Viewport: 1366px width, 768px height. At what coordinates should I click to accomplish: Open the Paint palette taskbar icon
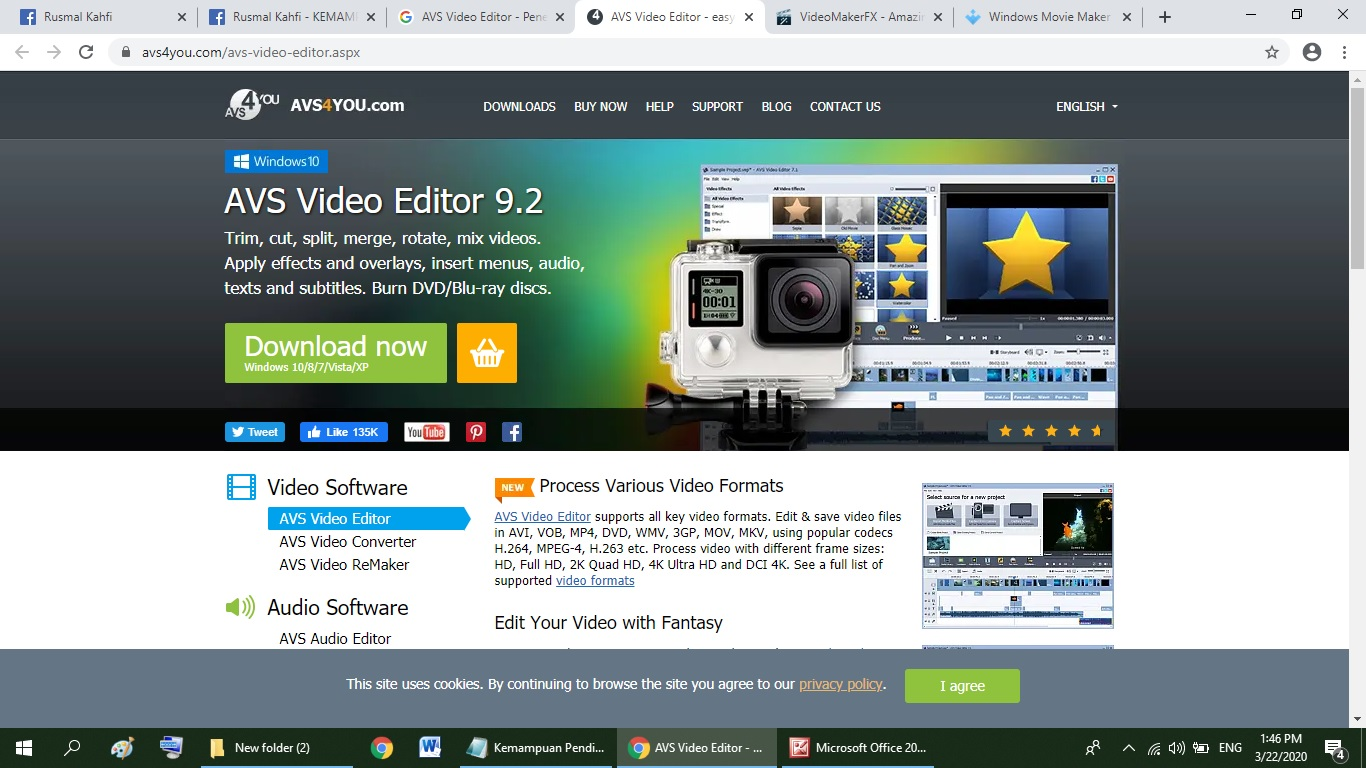(x=122, y=748)
